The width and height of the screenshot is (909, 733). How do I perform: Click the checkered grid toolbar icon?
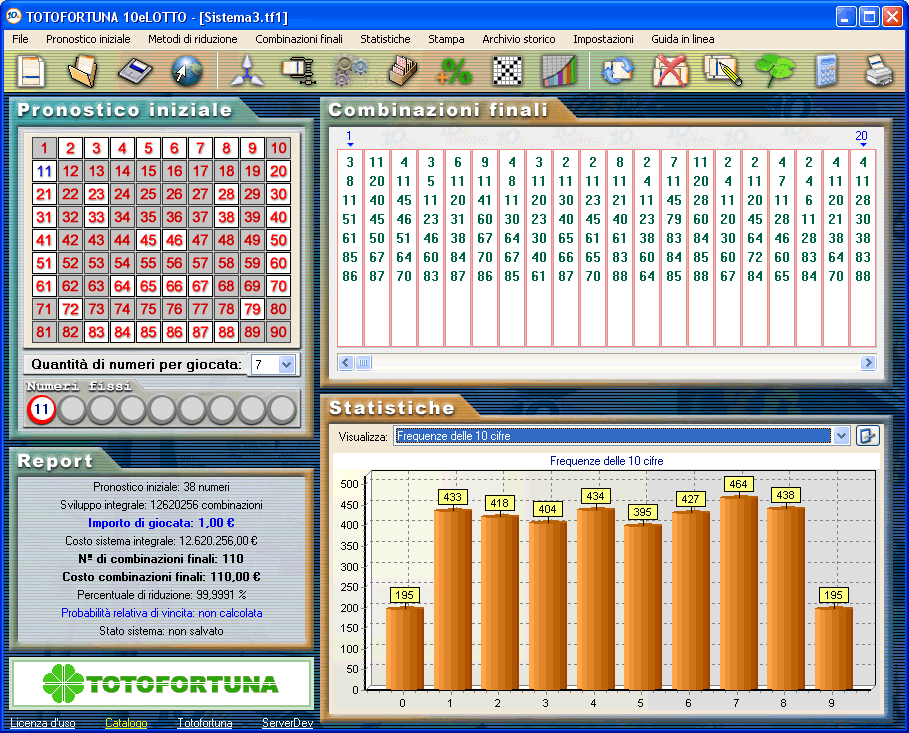(507, 71)
